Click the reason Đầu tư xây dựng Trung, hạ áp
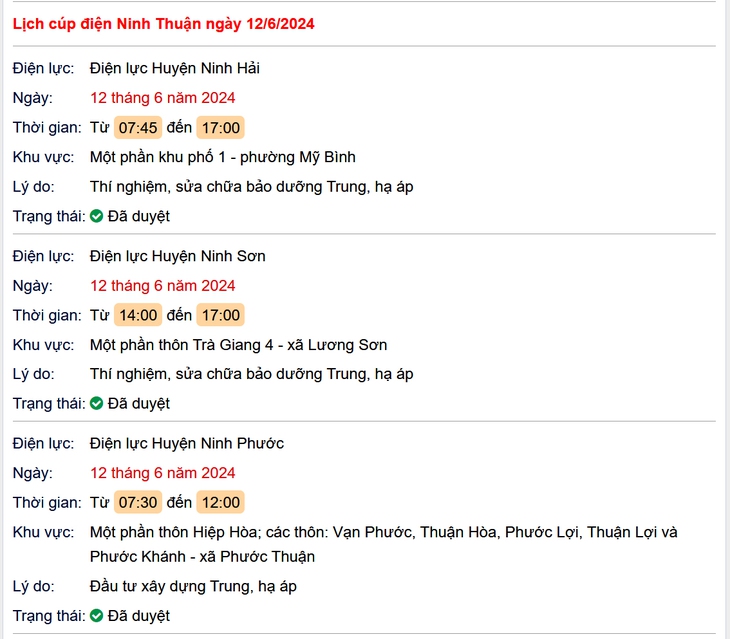The width and height of the screenshot is (730, 639). point(193,586)
